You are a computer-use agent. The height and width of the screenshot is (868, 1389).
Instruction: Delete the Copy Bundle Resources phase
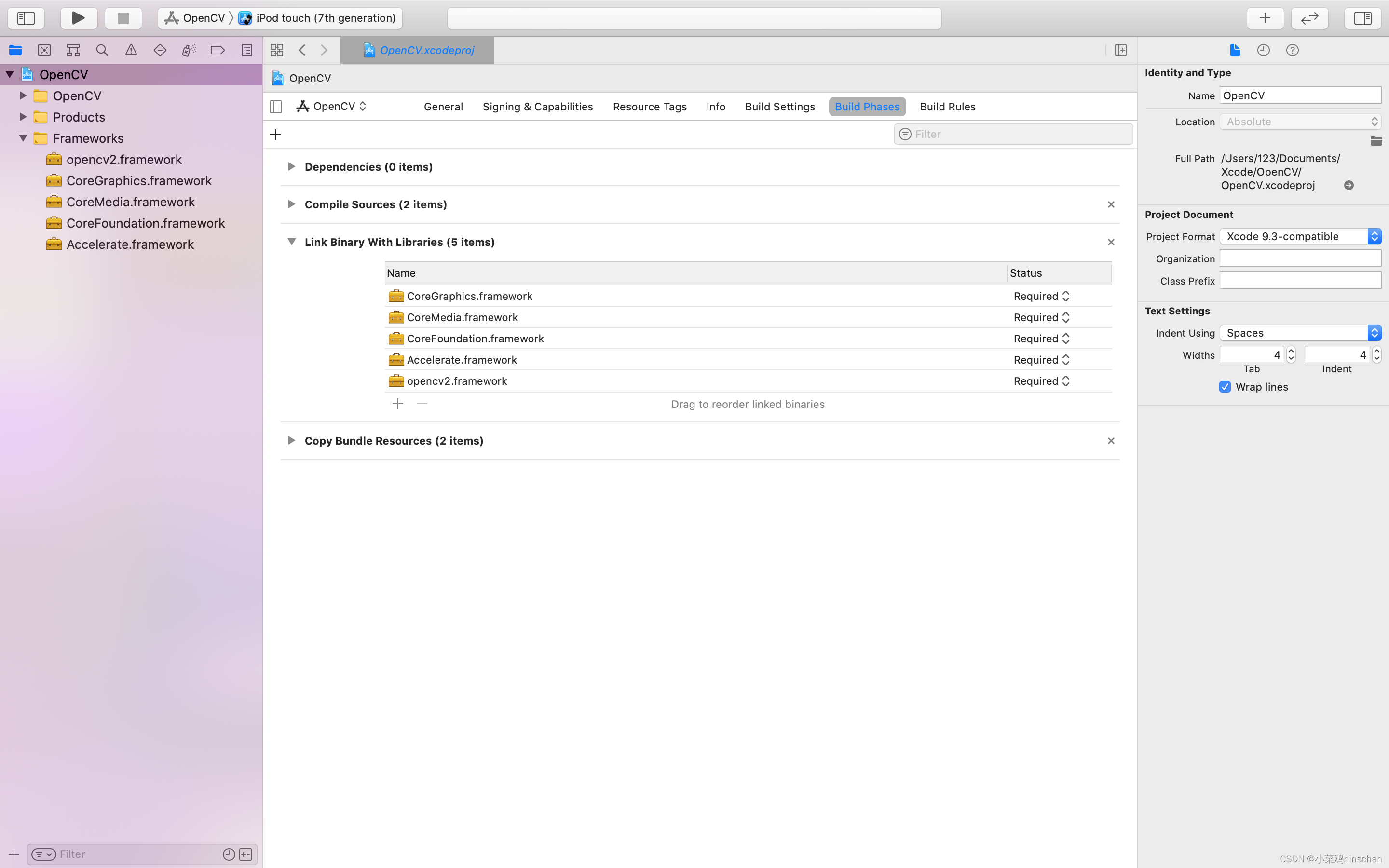(x=1111, y=440)
